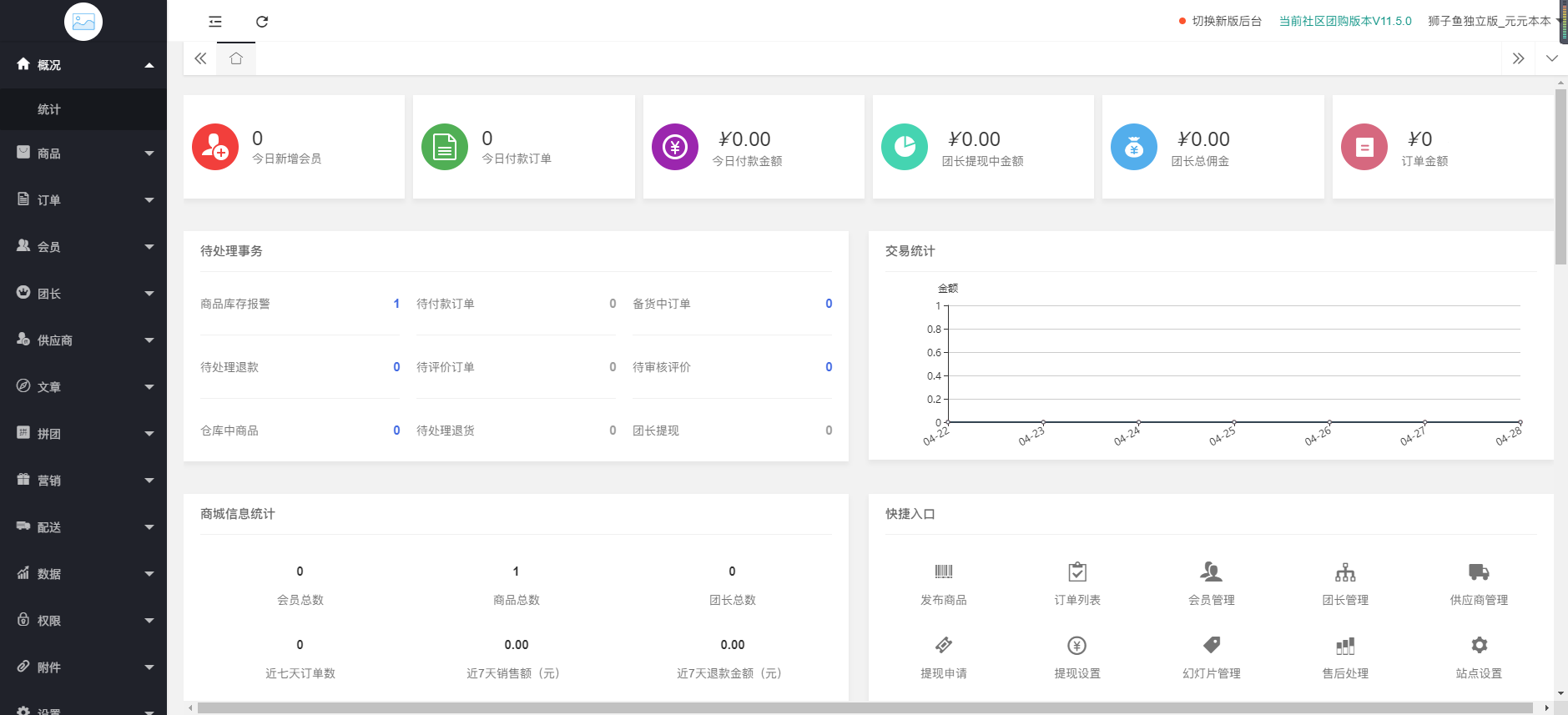Click the 待付款订单 label
Viewport: 1568px width, 715px height.
click(x=446, y=304)
